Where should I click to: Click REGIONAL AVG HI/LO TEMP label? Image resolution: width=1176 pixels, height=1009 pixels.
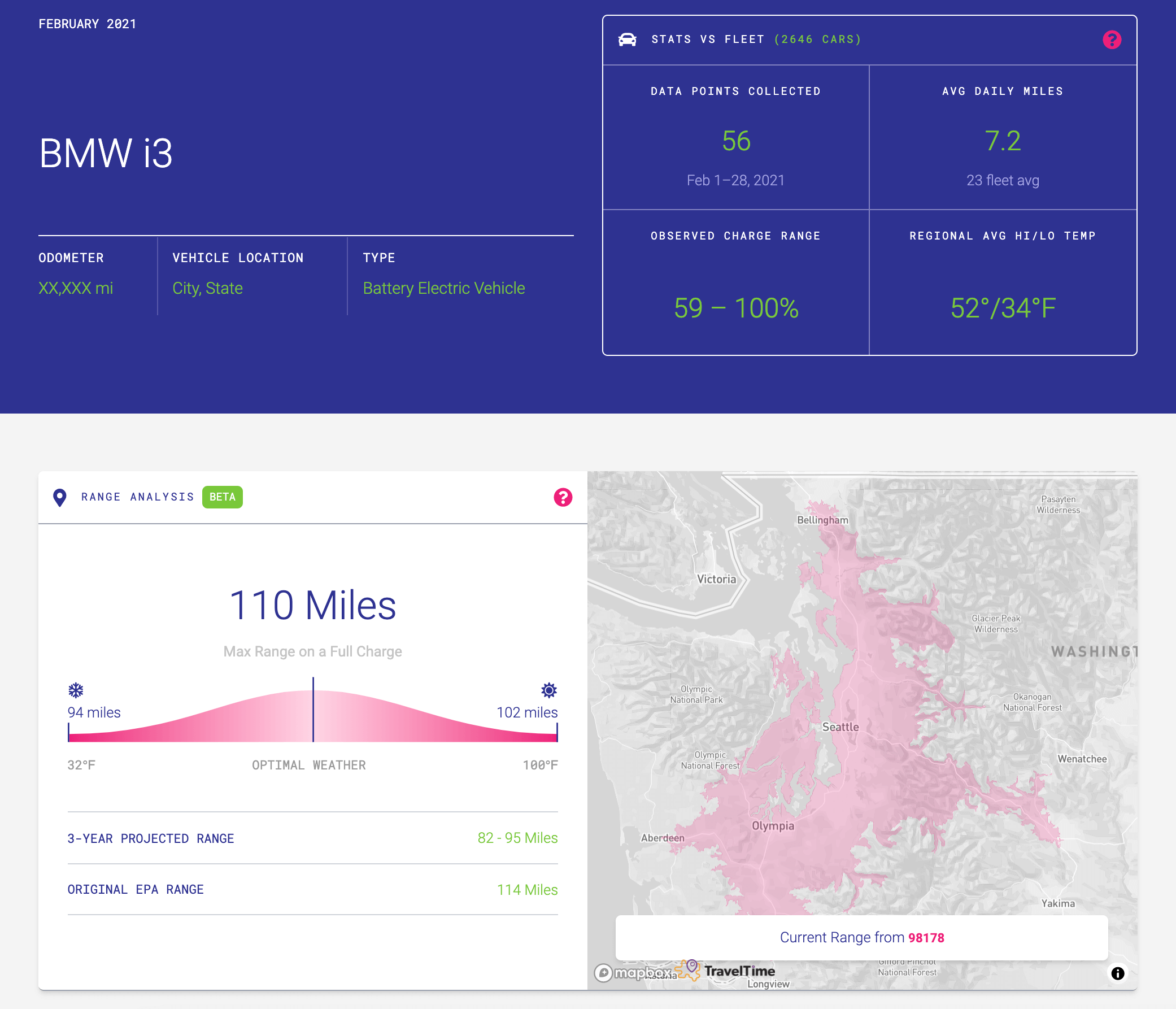pyautogui.click(x=1003, y=236)
